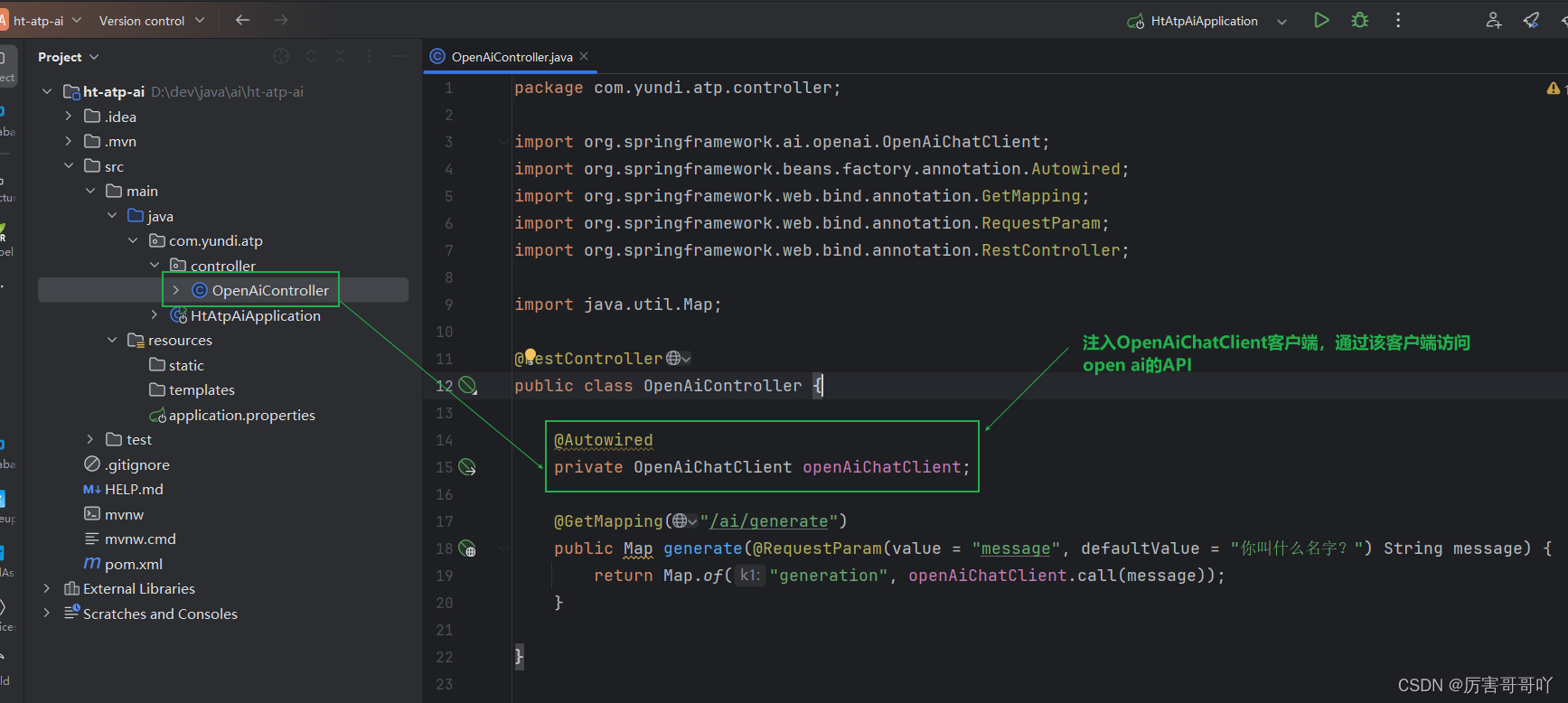Image resolution: width=1568 pixels, height=703 pixels.
Task: Click the globe icon inside @GetMapping
Action: coord(680,521)
